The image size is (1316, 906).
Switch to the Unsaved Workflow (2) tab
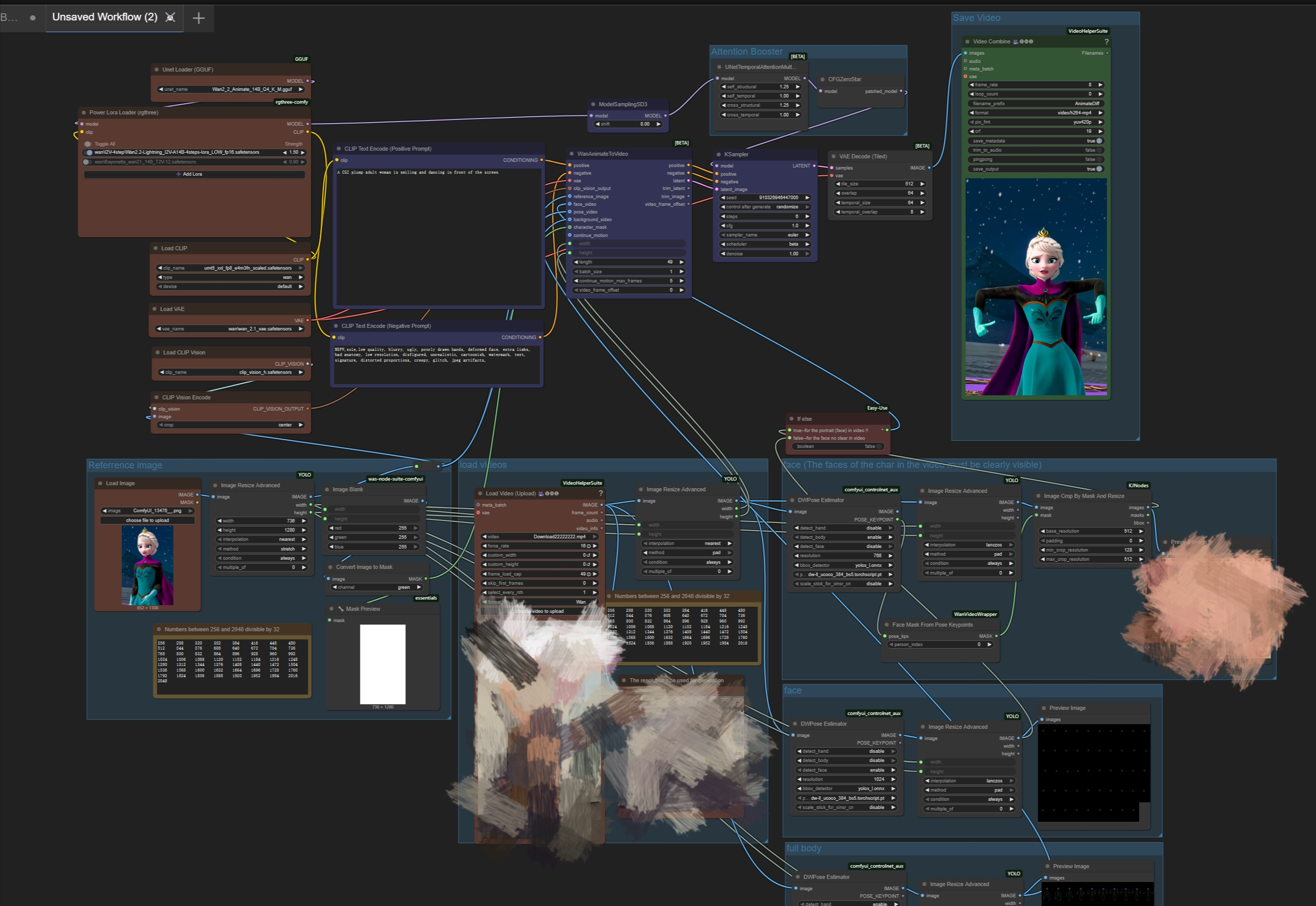(105, 17)
